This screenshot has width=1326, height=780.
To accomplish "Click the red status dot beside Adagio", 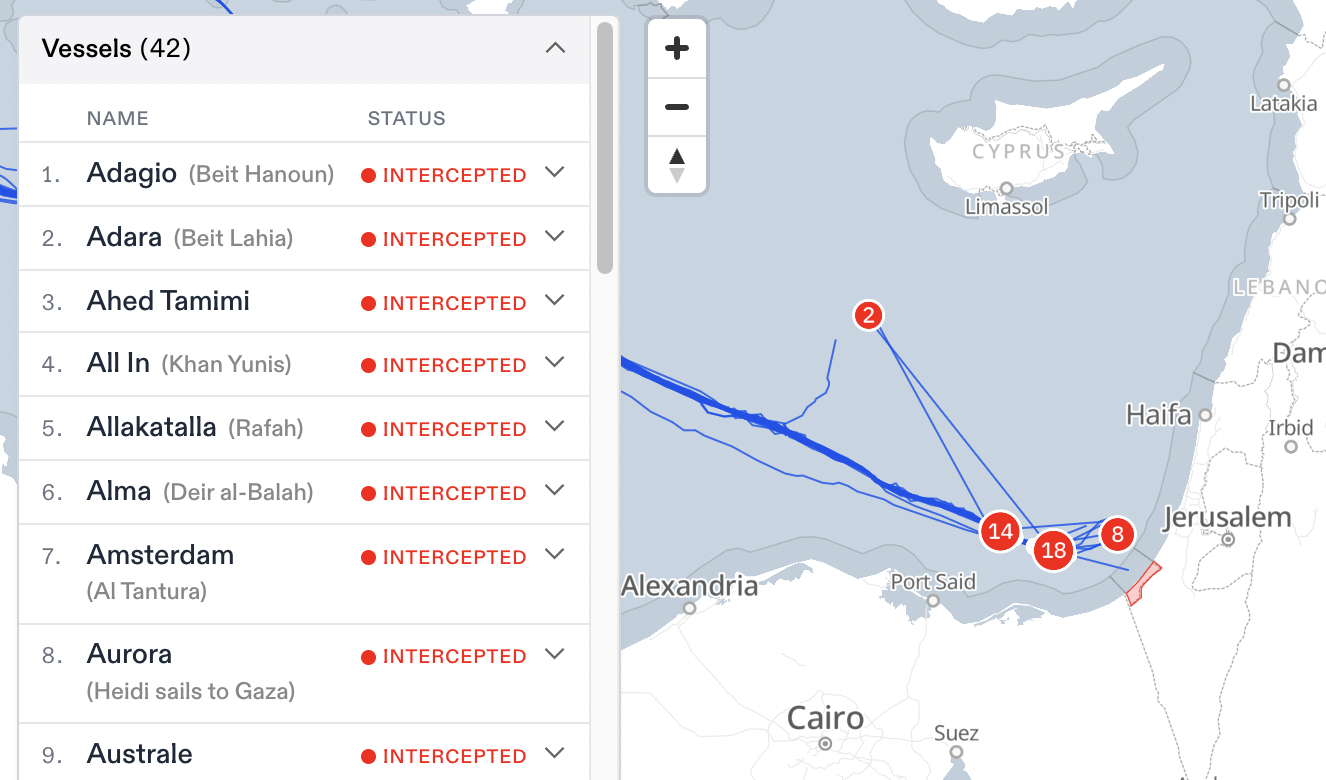I will pos(368,176).
